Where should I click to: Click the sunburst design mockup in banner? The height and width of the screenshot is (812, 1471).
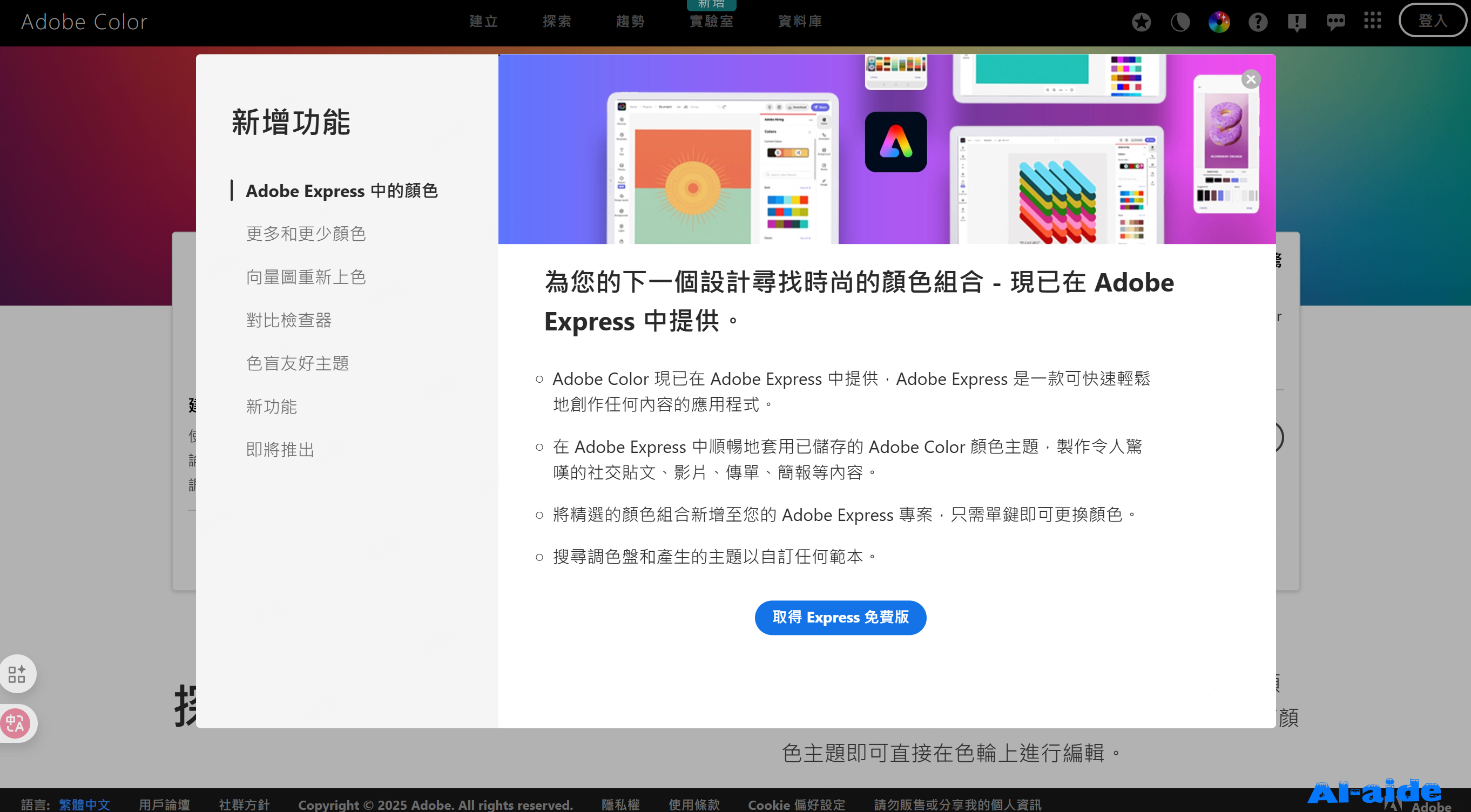(693, 187)
